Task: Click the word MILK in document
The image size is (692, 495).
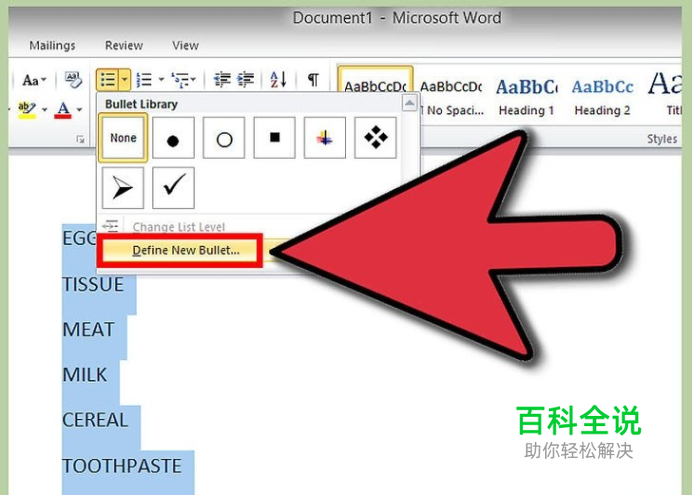Action: click(x=85, y=375)
